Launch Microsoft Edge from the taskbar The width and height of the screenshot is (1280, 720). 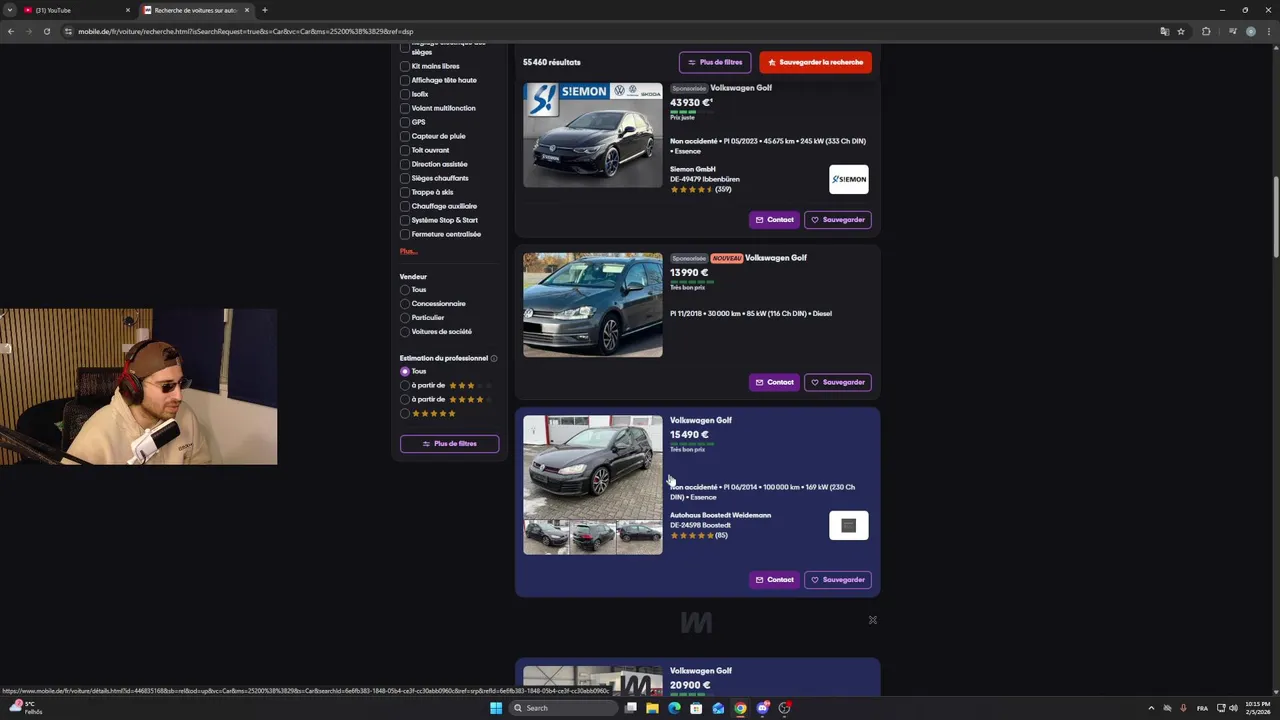pos(674,708)
